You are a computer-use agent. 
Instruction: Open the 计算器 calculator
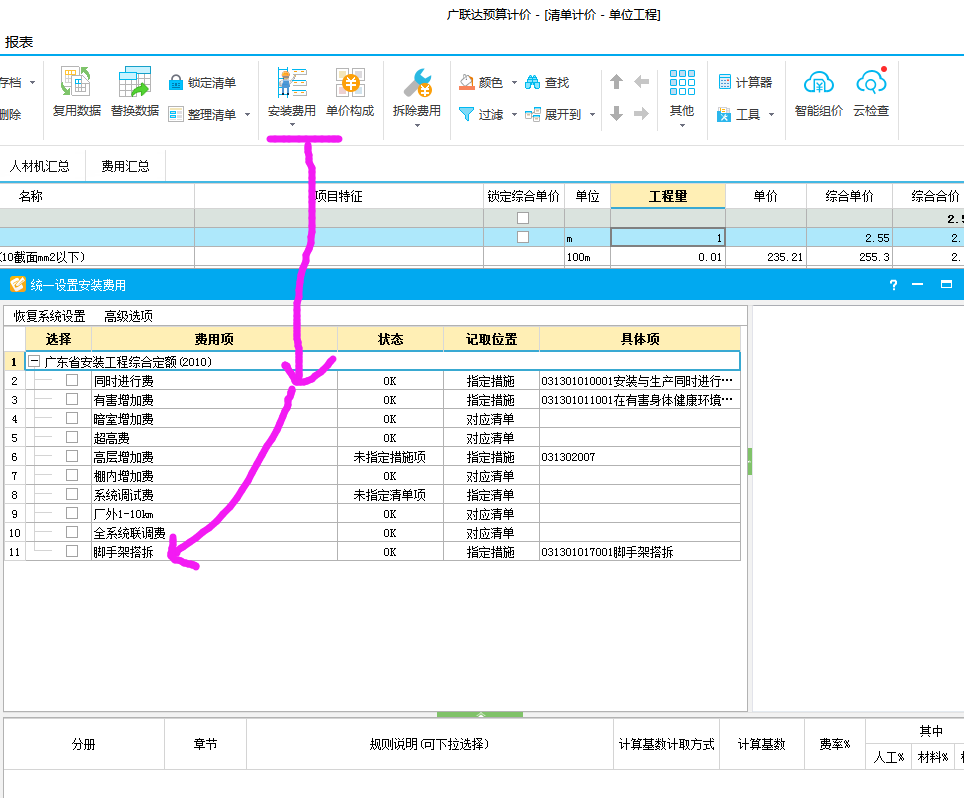coord(745,82)
